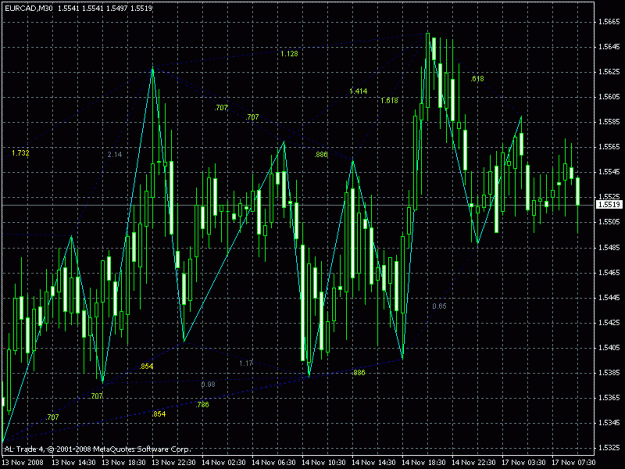Click the zigzag start point at the lowest low
This screenshot has width=625, height=469.
(3, 442)
